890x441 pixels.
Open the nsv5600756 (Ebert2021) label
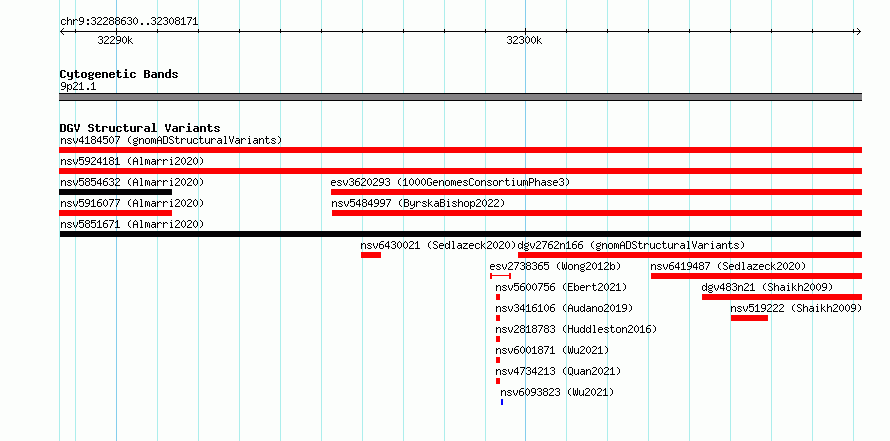pyautogui.click(x=561, y=287)
